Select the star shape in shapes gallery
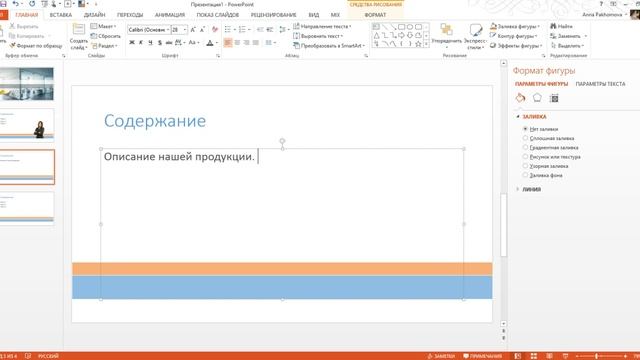 tap(418, 44)
